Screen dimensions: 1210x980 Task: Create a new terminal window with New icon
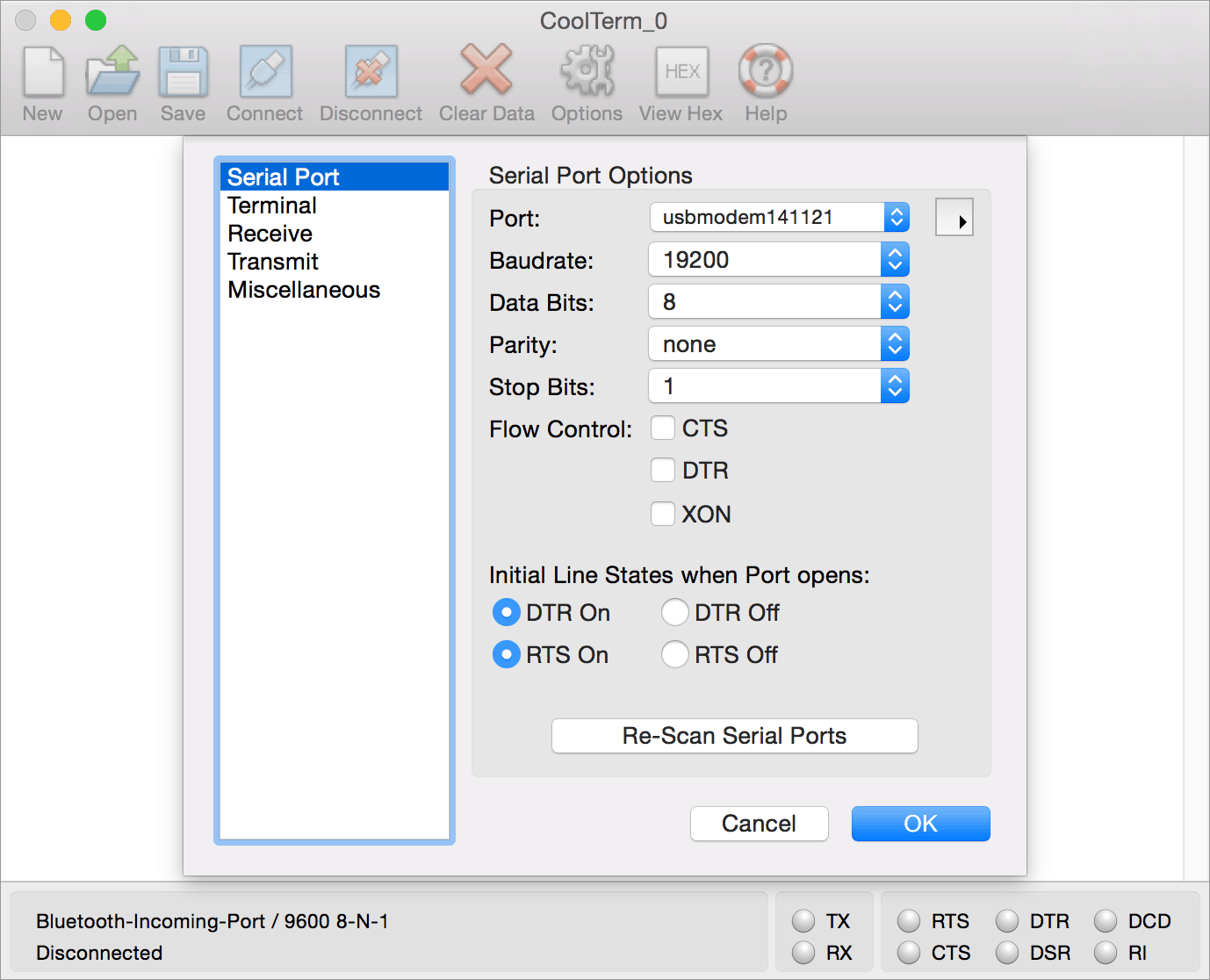click(x=42, y=79)
